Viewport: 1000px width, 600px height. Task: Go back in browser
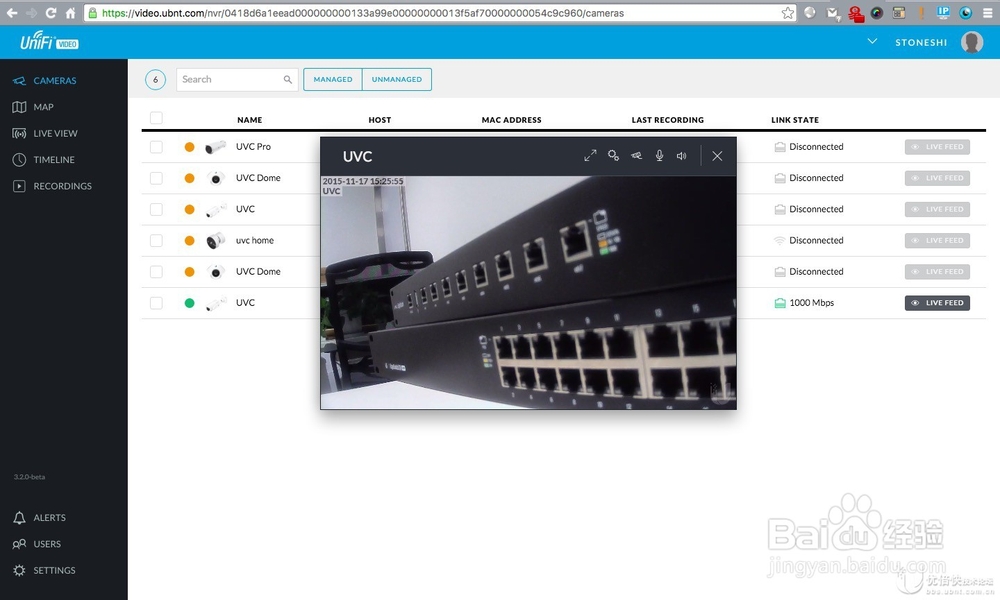(12, 13)
